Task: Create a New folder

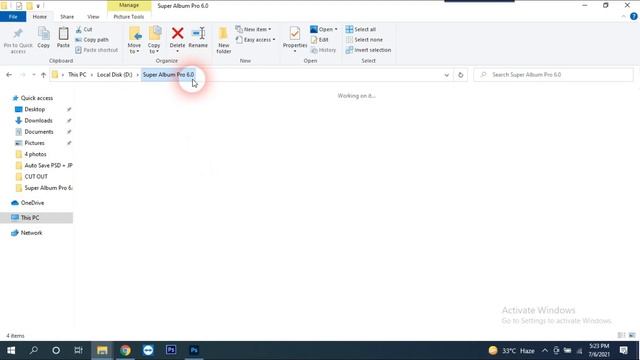Action: [x=224, y=40]
